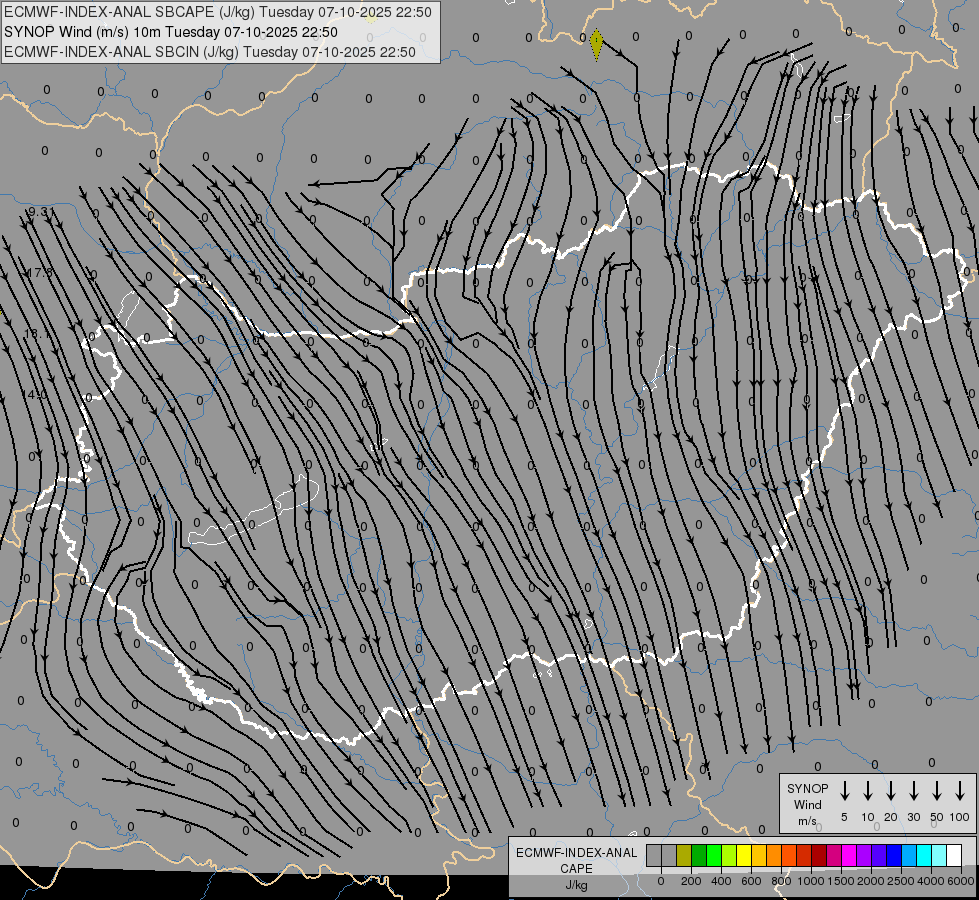Choose the olive CAPE swatch near 200
979x900 pixels.
point(684,855)
